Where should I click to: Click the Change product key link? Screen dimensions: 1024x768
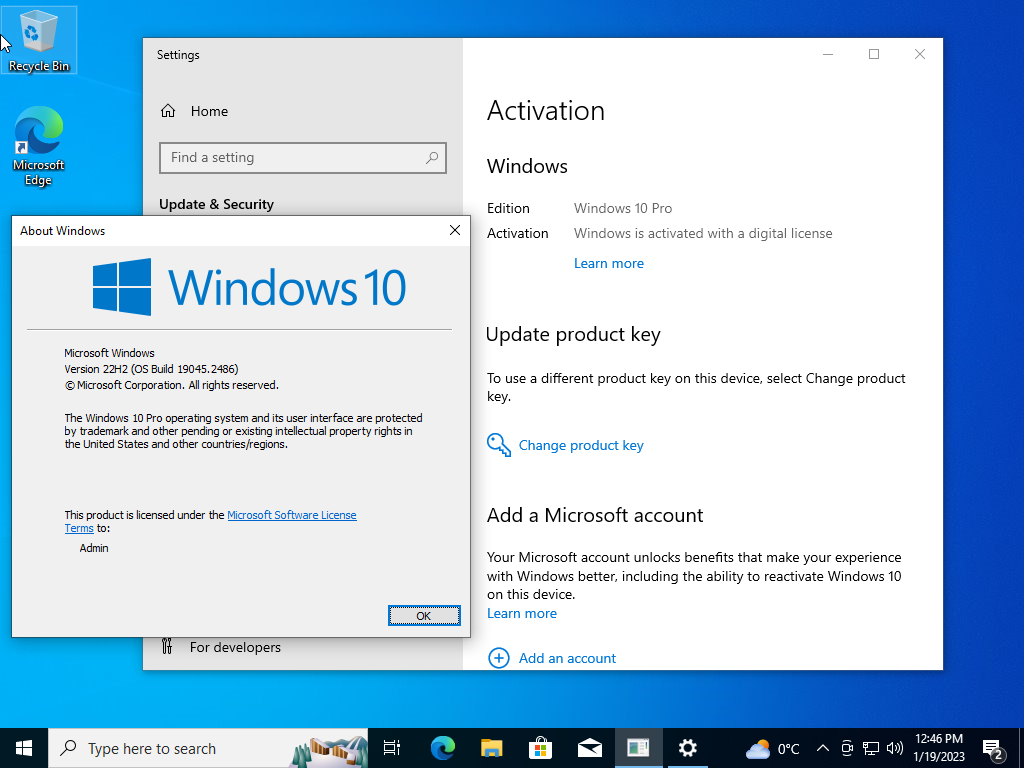[x=581, y=445]
